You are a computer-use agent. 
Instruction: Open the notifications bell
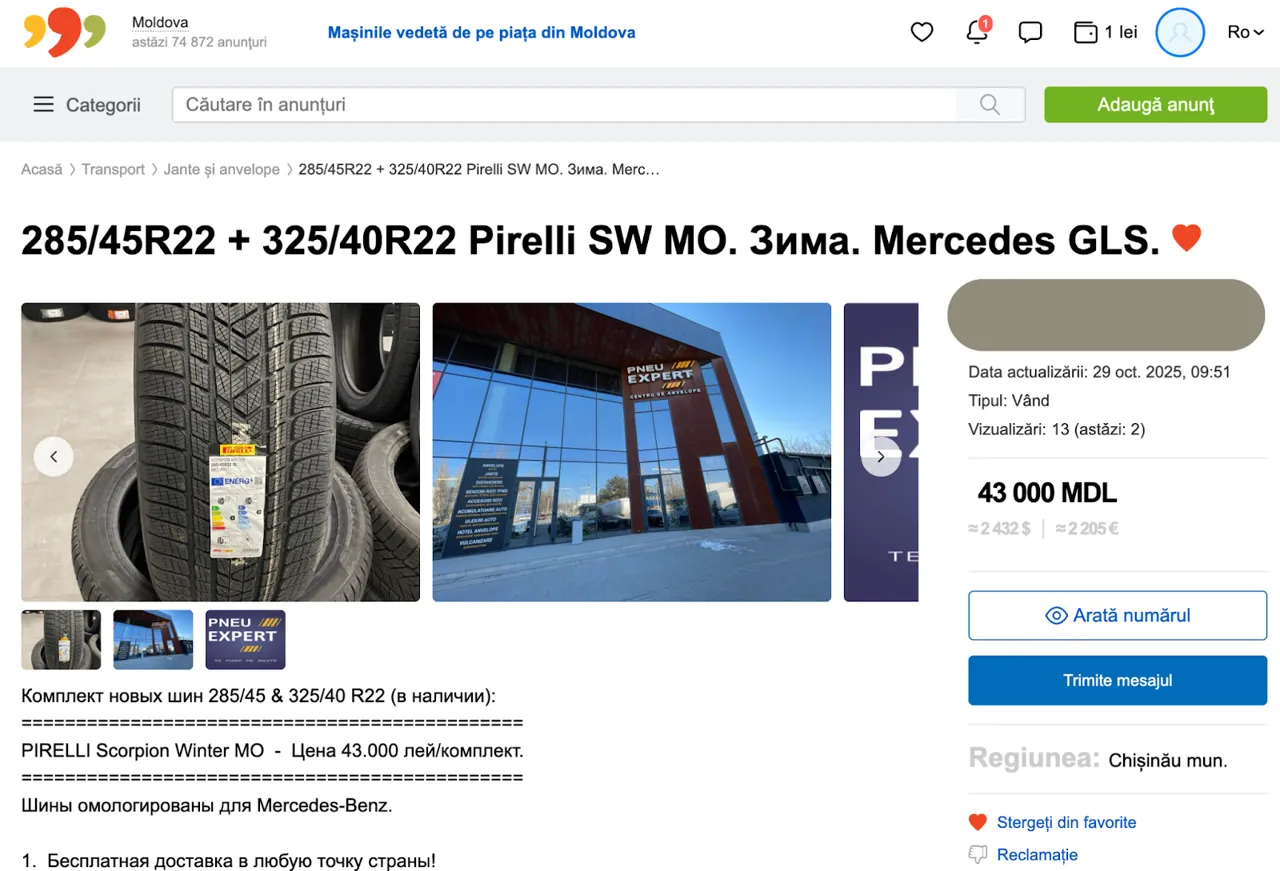click(x=977, y=32)
